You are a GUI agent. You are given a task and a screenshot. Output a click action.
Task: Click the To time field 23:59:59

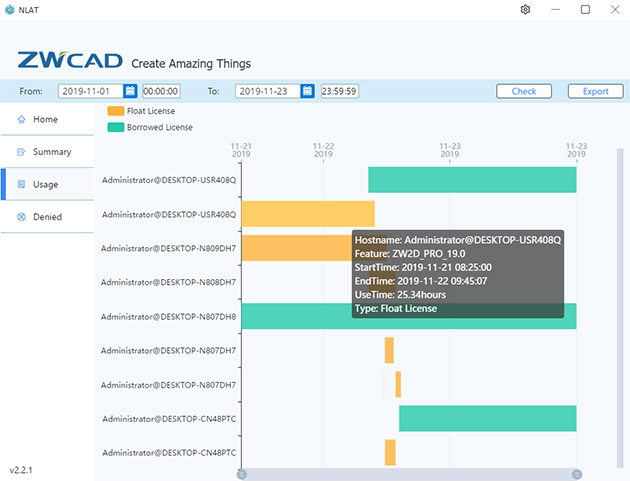[339, 91]
